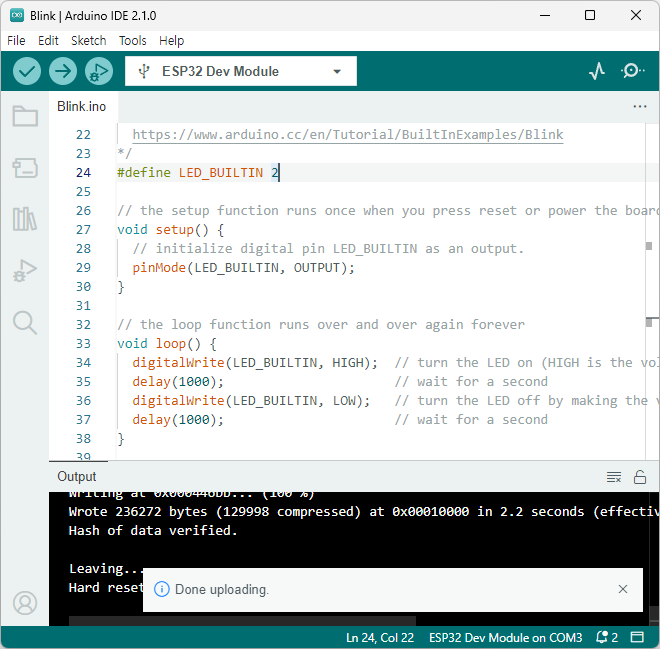Viewport: 660px width, 649px height.
Task: Open the Serial Plotter
Action: click(597, 71)
